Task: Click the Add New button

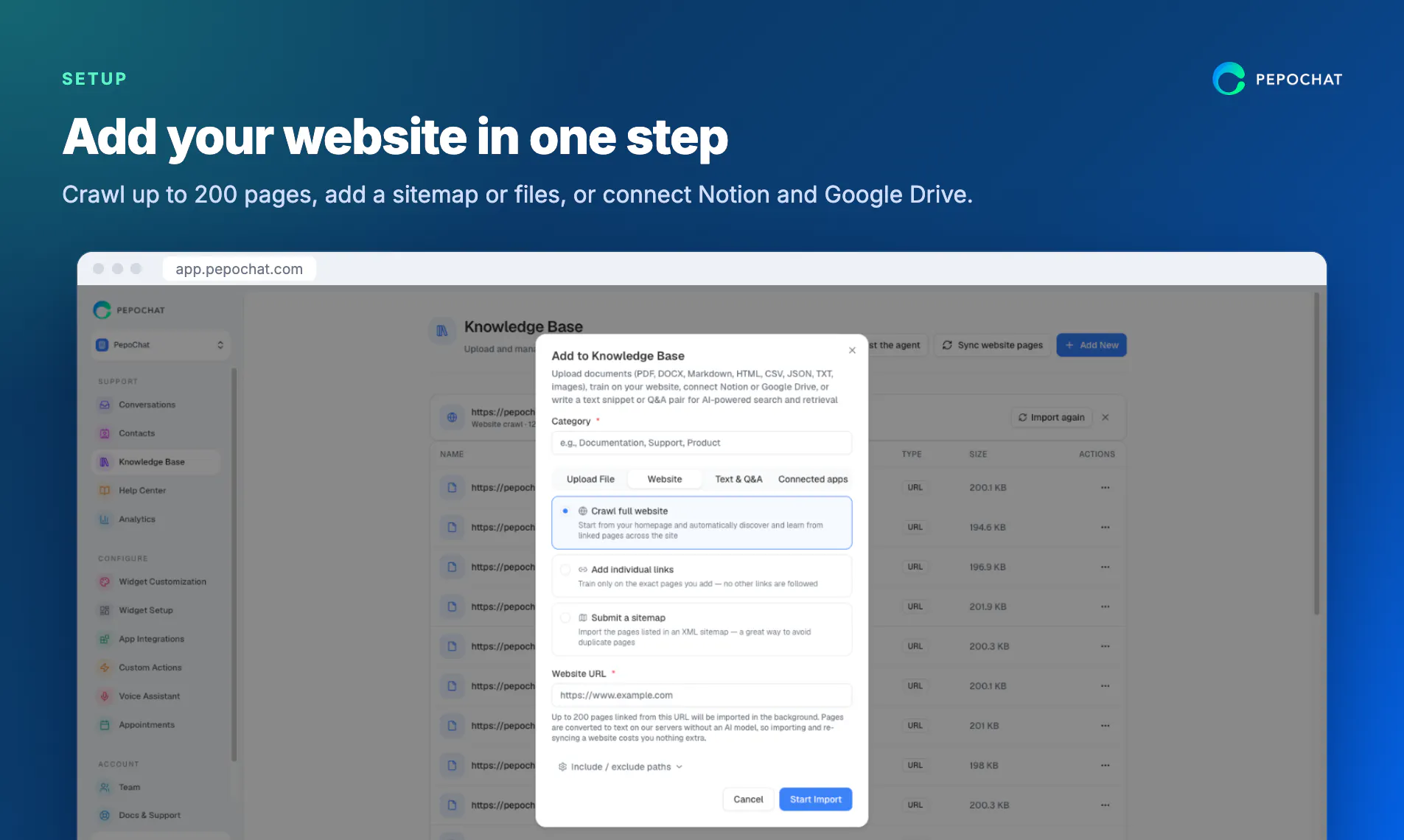Action: click(1092, 346)
